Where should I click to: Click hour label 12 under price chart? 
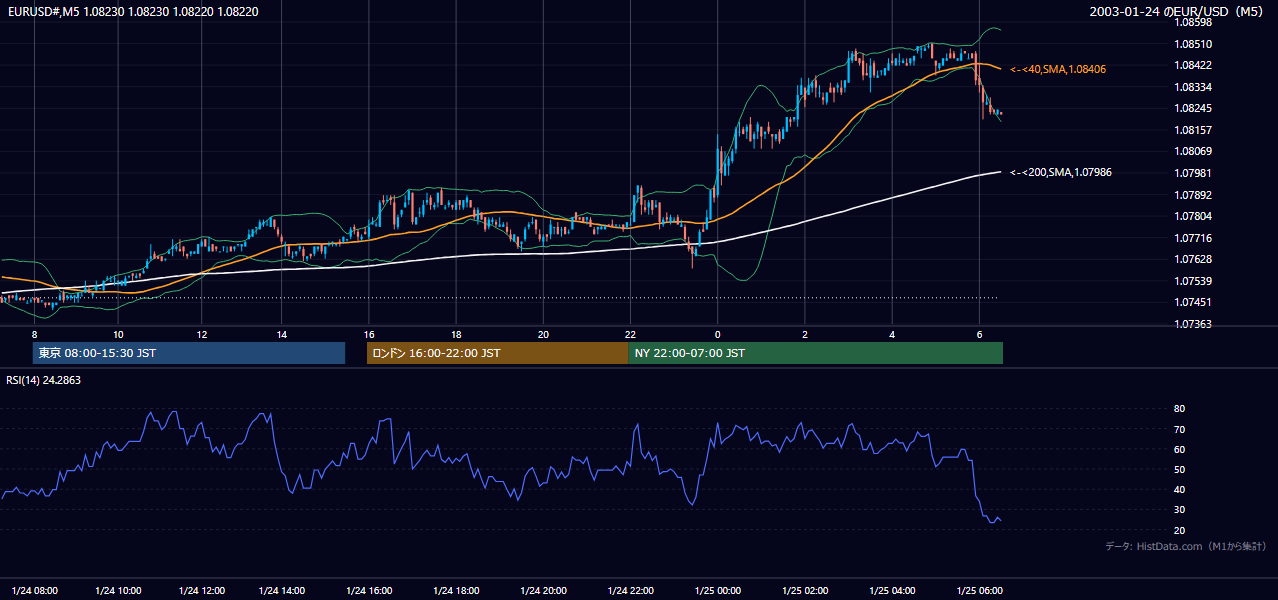tap(201, 334)
